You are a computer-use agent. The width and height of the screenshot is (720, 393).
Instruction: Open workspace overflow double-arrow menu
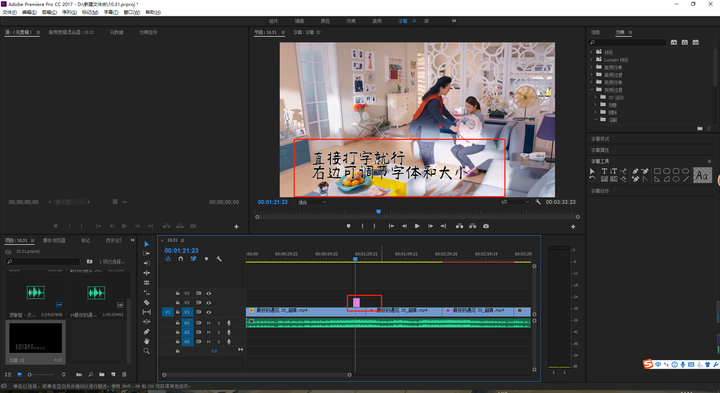pyautogui.click(x=454, y=21)
